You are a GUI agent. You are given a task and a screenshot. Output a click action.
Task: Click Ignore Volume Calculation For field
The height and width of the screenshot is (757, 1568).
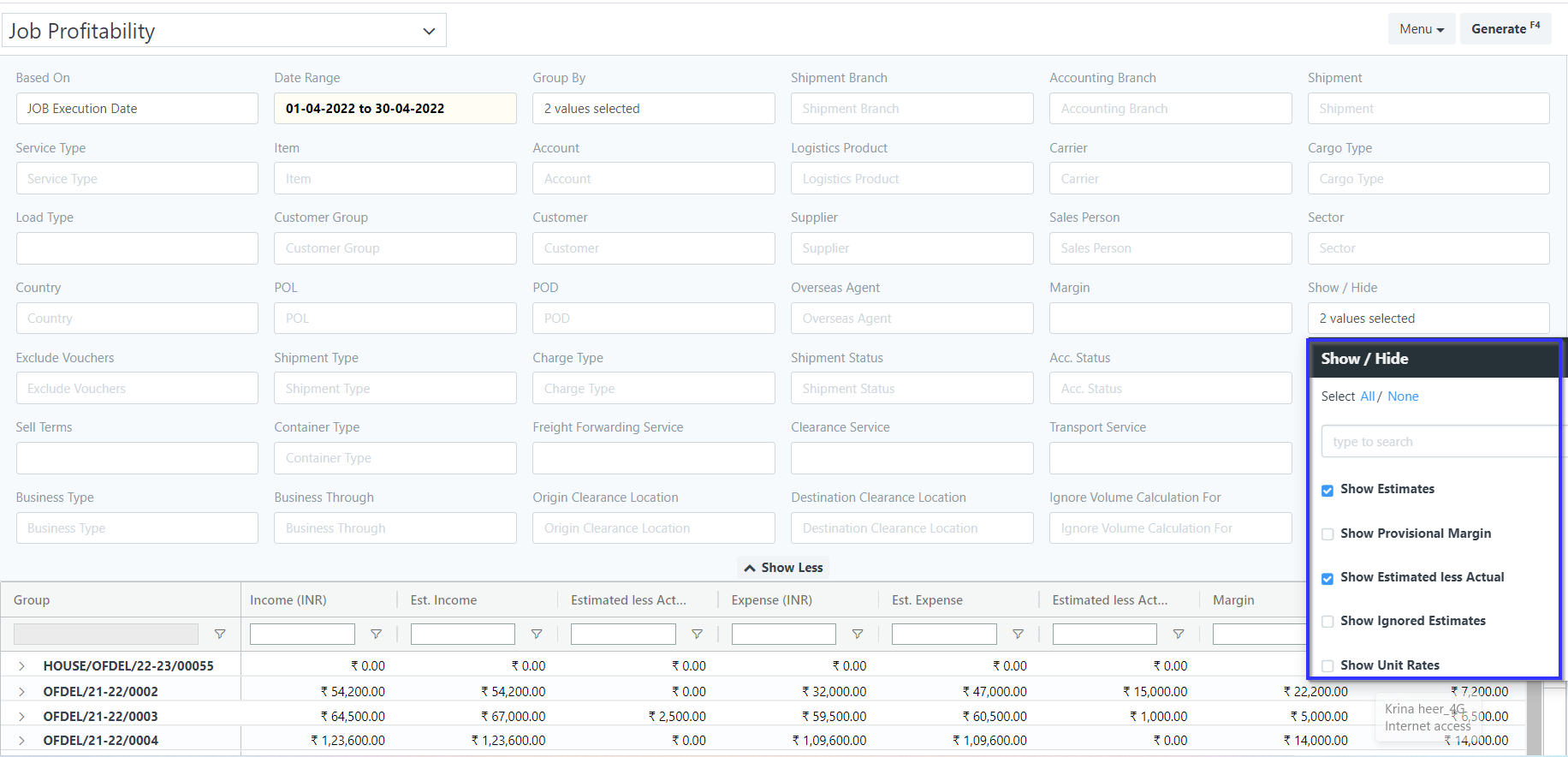tap(1171, 528)
